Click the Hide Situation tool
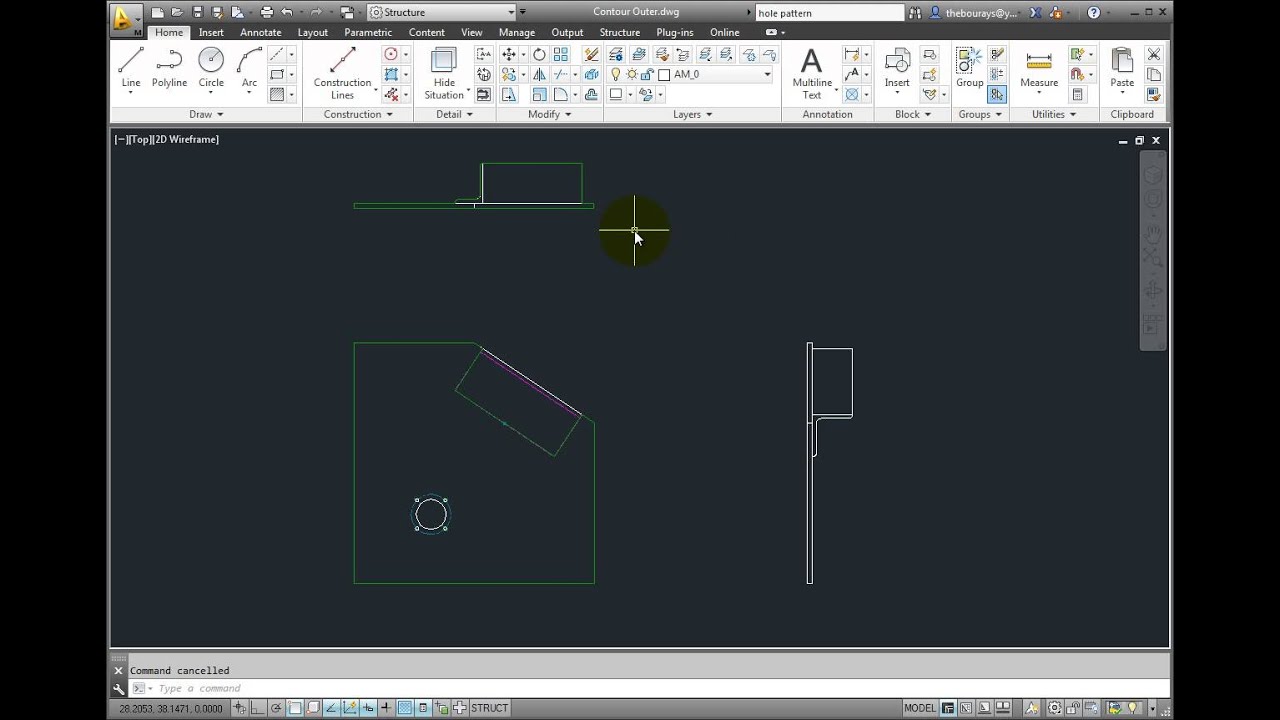This screenshot has height=720, width=1280. pyautogui.click(x=444, y=72)
